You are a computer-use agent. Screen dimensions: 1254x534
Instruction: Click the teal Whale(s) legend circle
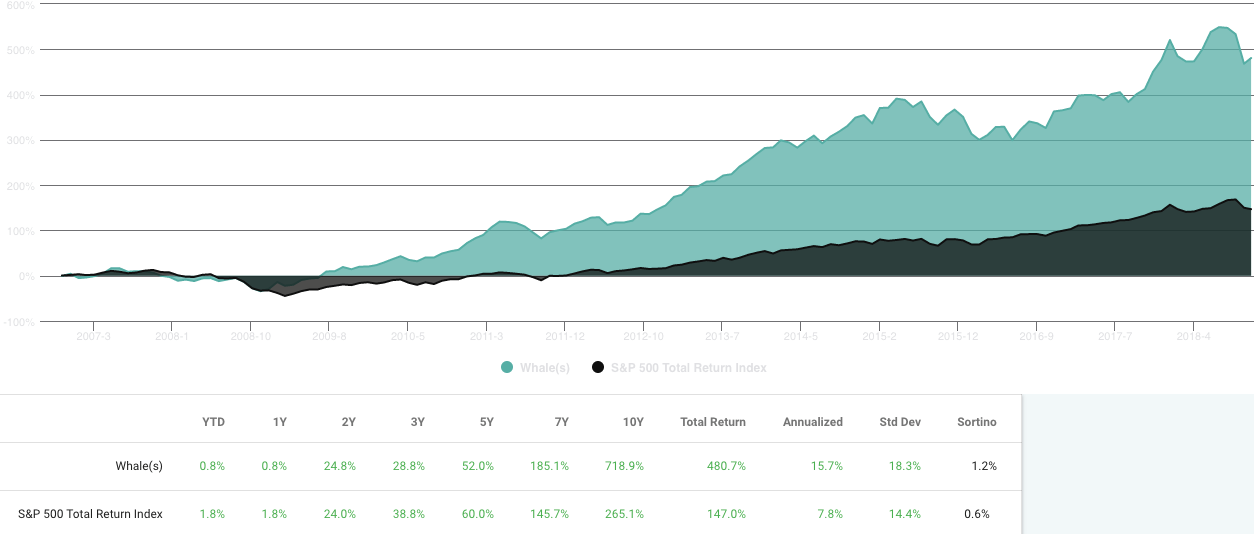point(507,368)
